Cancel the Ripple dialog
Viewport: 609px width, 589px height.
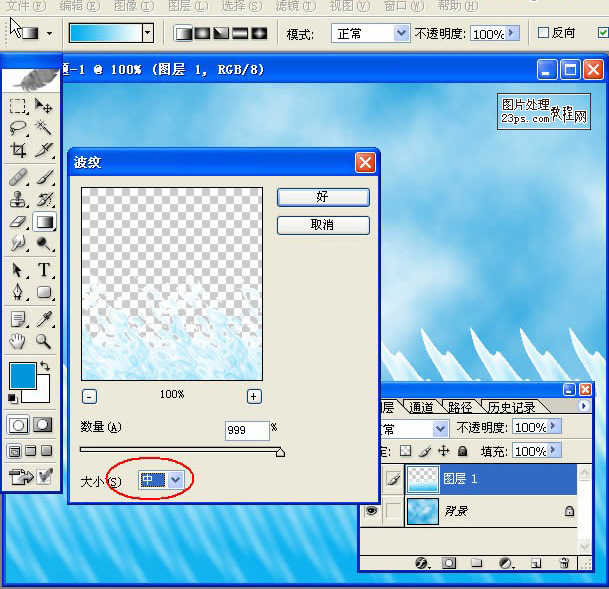[x=323, y=225]
